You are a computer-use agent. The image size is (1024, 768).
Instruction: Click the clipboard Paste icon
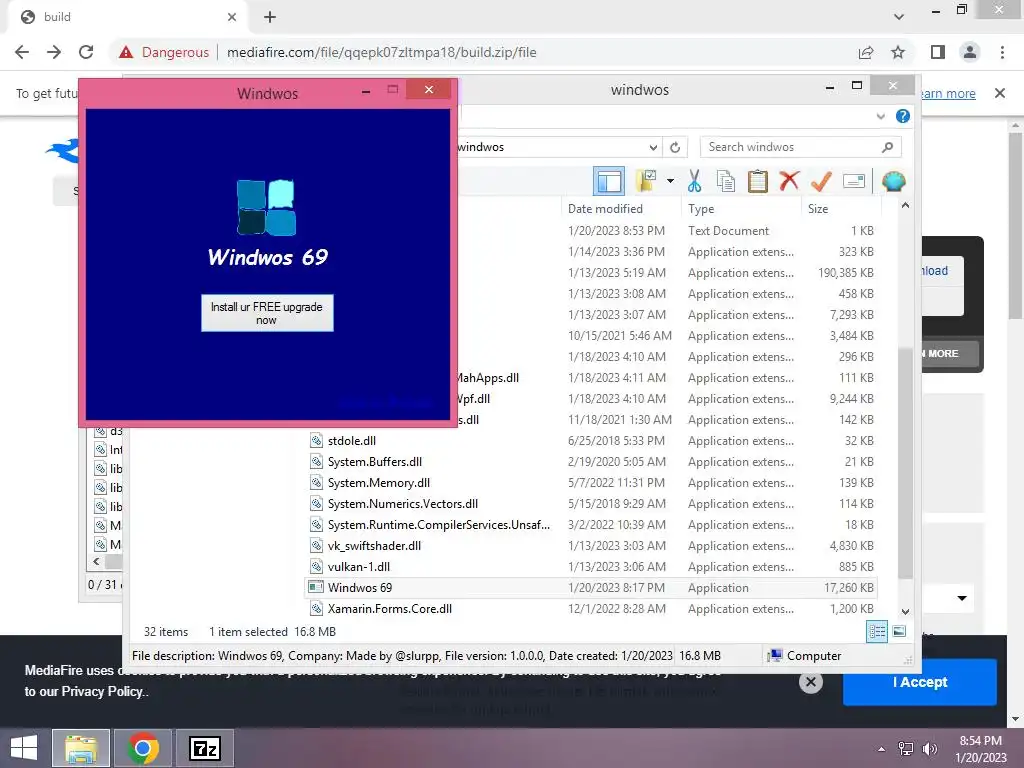pyautogui.click(x=758, y=181)
